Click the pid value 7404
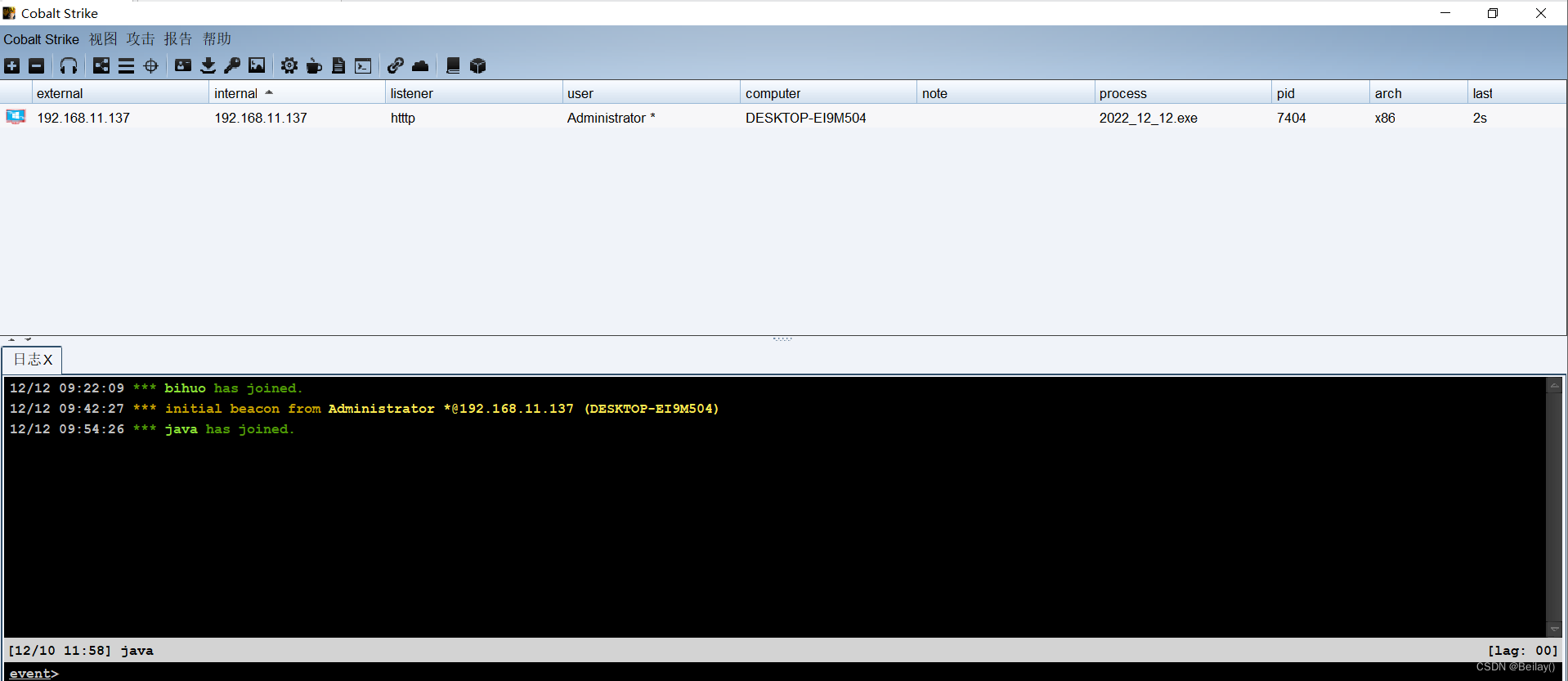The height and width of the screenshot is (681, 1568). point(1292,118)
